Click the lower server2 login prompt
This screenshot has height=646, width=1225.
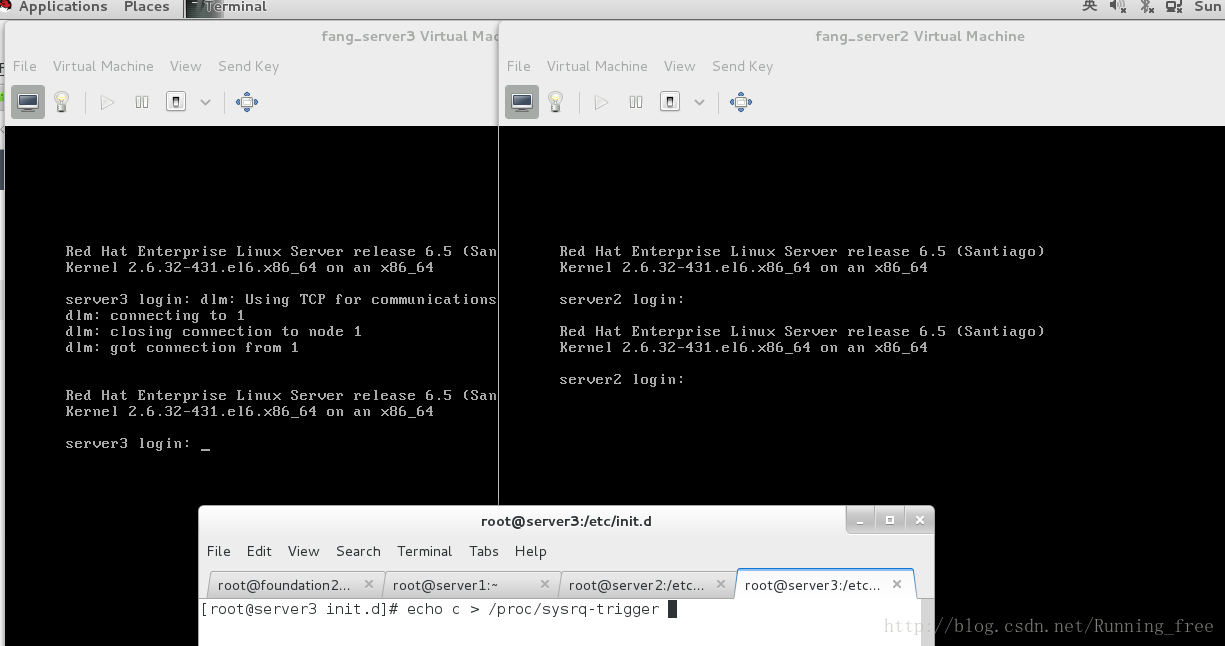[x=622, y=380]
